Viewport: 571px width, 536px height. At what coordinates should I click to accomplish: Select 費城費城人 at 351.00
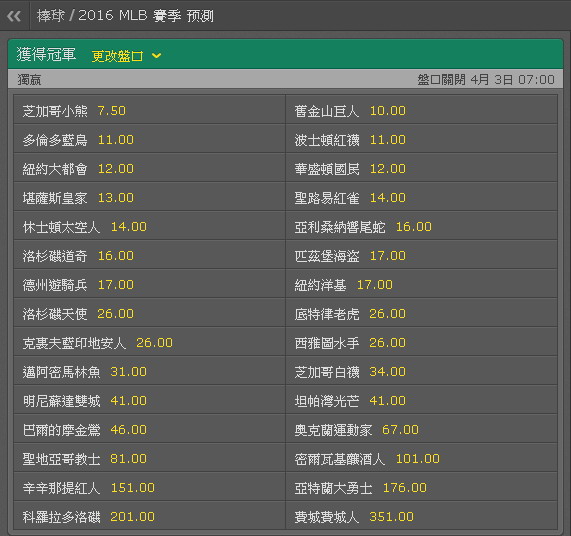[421, 516]
